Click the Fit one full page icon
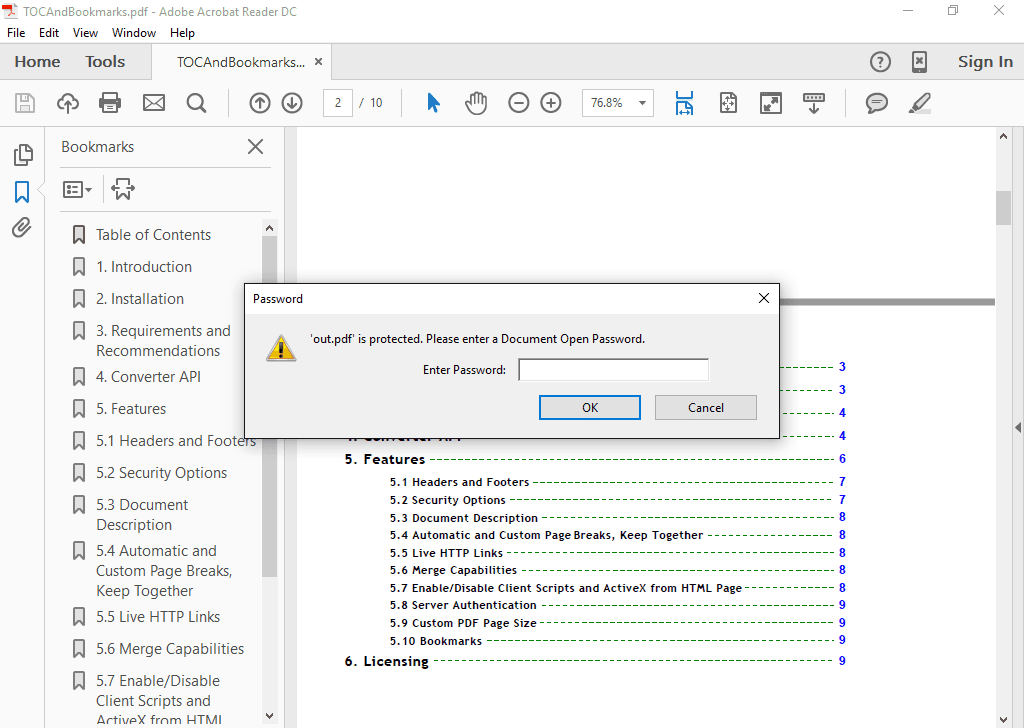This screenshot has width=1024, height=728. pyautogui.click(x=728, y=103)
